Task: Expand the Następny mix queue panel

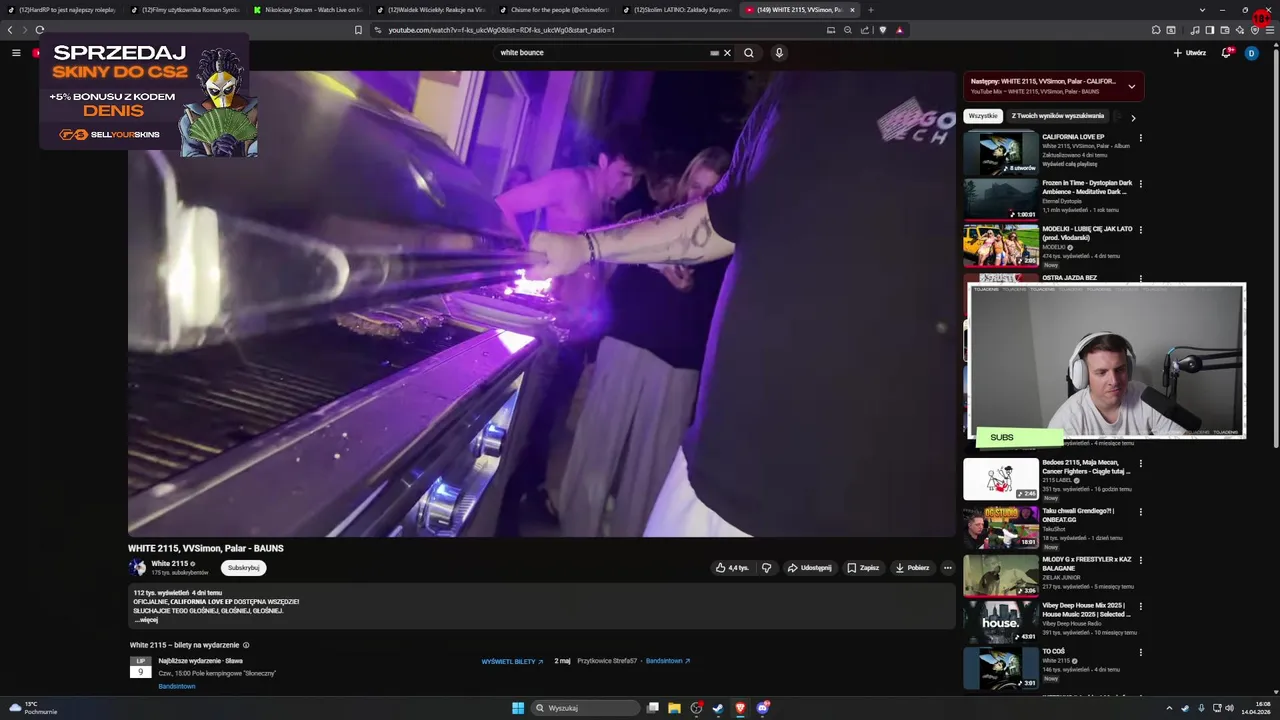Action: (x=1131, y=86)
